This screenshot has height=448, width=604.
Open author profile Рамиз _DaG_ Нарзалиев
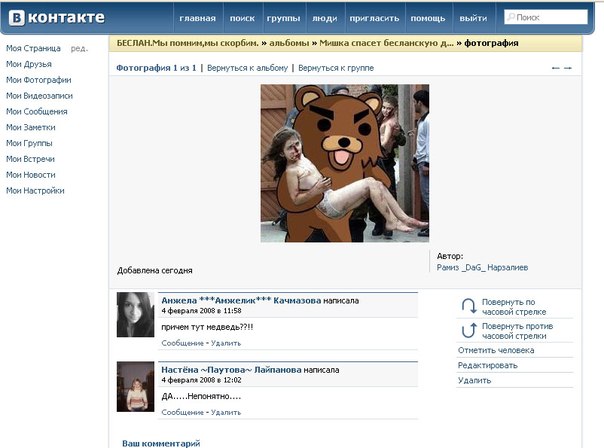coord(482,267)
